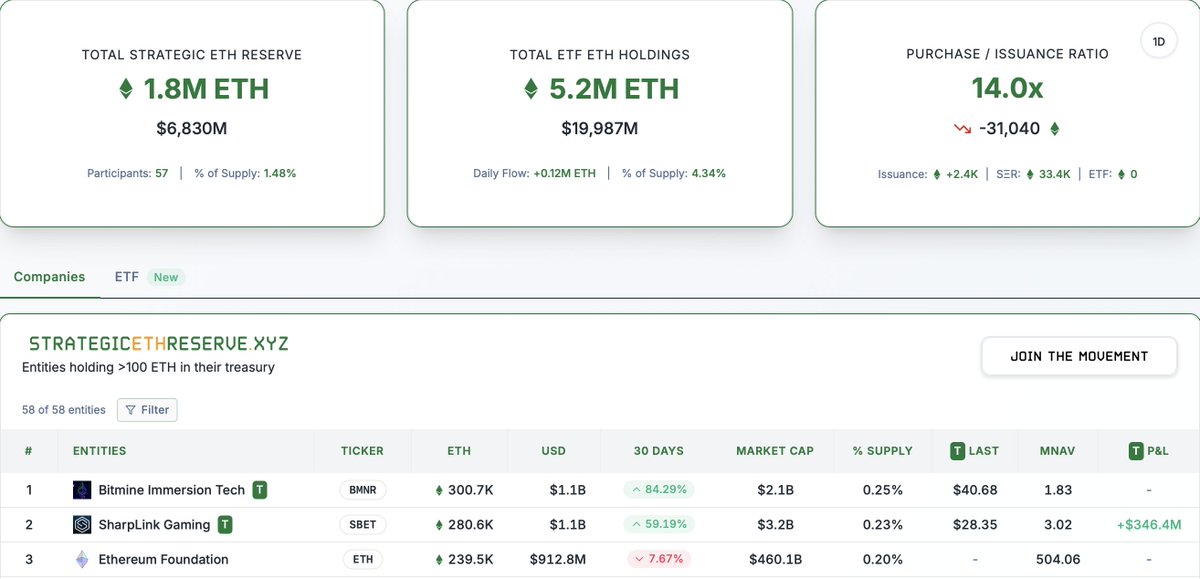Click the ETH icon next to SER 33.4K
This screenshot has width=1200, height=579.
(1030, 174)
